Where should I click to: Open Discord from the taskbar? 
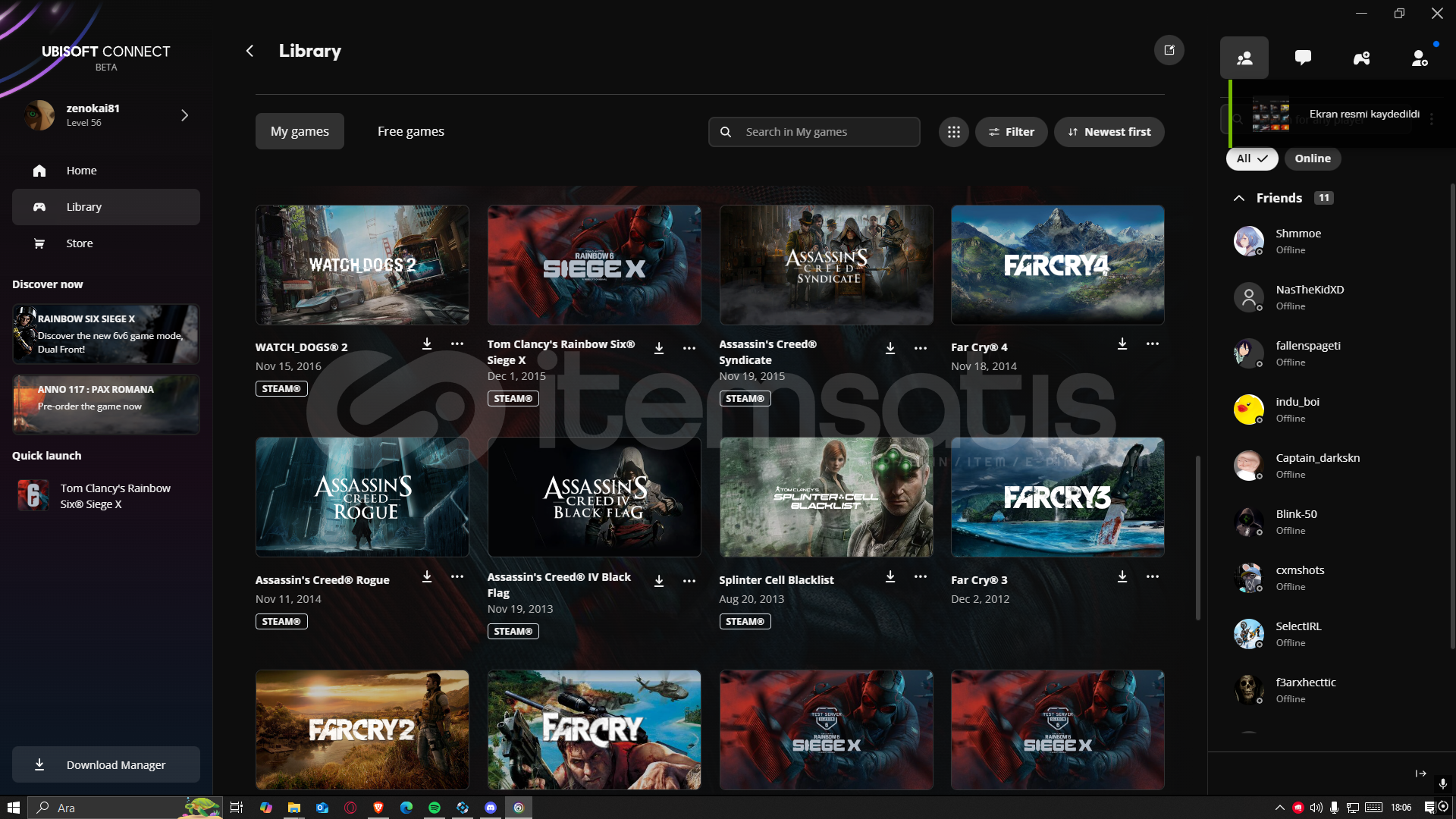pos(491,808)
